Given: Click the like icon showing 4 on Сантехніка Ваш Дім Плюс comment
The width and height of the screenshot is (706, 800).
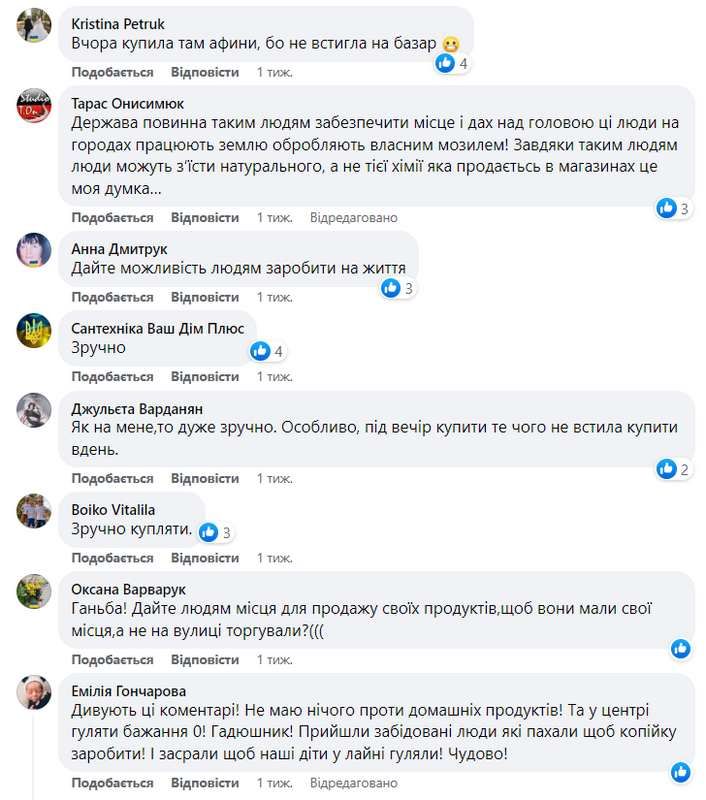Looking at the screenshot, I should 259,351.
